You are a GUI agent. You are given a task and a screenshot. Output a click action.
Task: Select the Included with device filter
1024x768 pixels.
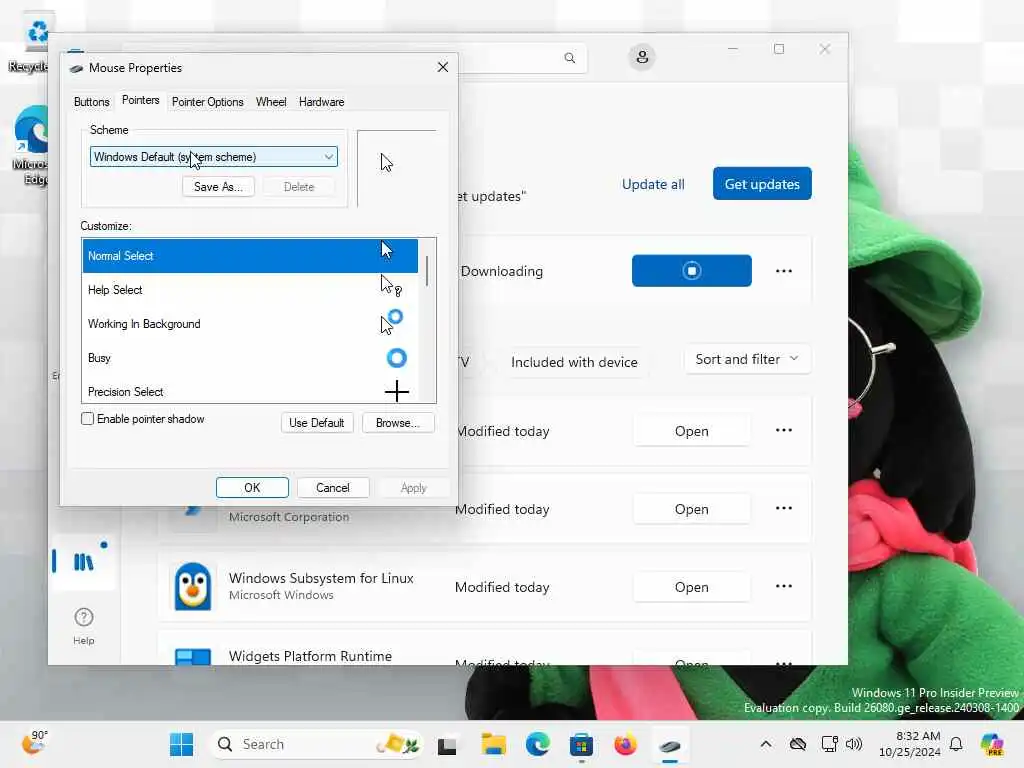click(x=574, y=362)
